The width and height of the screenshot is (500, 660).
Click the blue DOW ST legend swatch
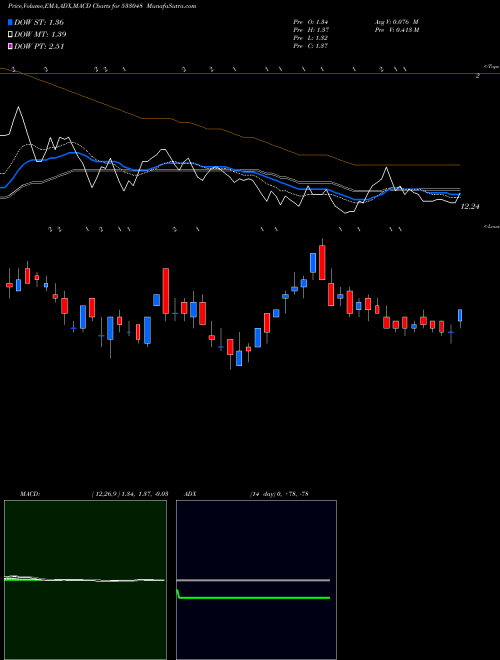tap(11, 22)
